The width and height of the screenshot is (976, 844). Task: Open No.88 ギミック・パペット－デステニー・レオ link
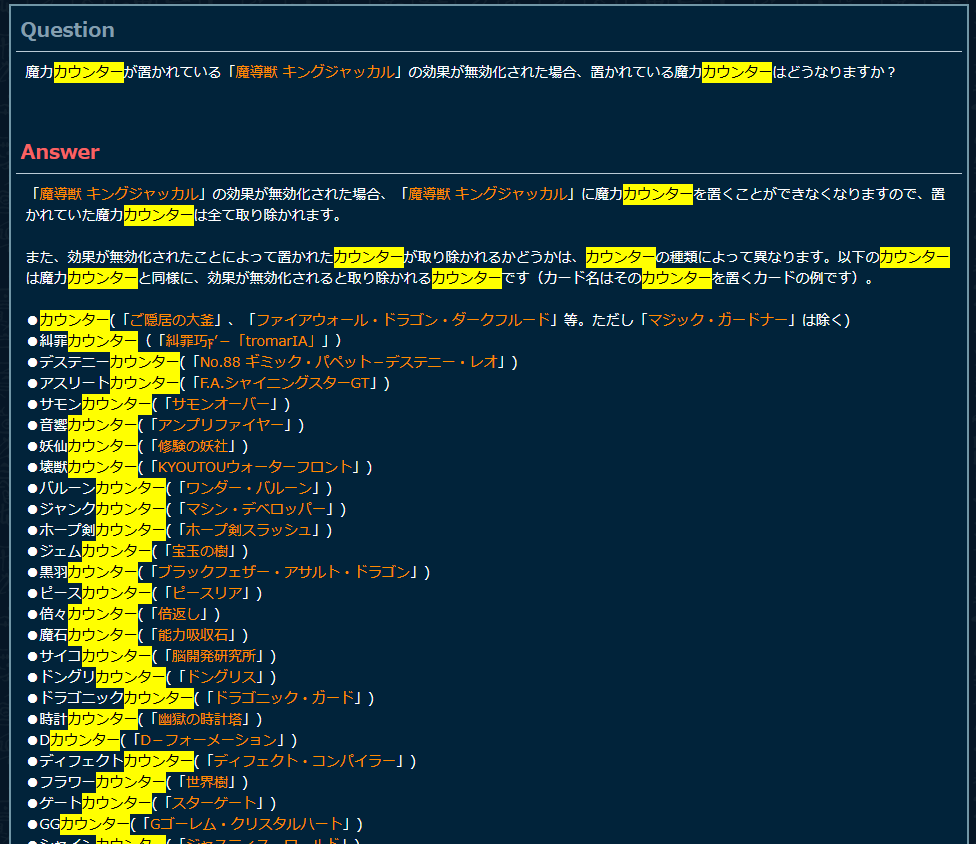click(x=349, y=362)
